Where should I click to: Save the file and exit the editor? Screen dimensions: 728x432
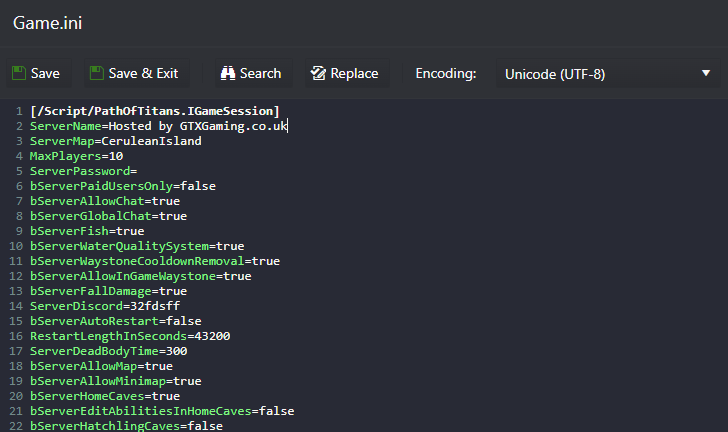coord(137,73)
